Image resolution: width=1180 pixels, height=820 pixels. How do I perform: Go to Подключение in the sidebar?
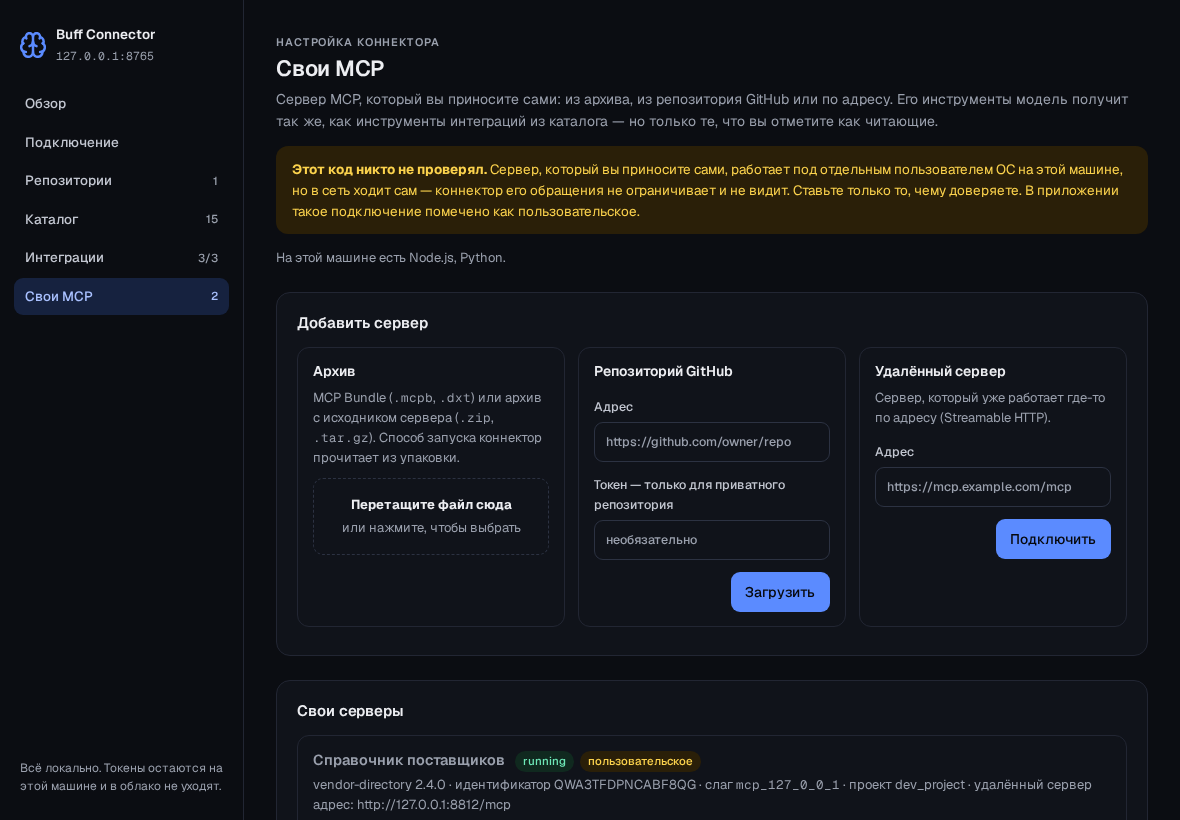coord(121,142)
